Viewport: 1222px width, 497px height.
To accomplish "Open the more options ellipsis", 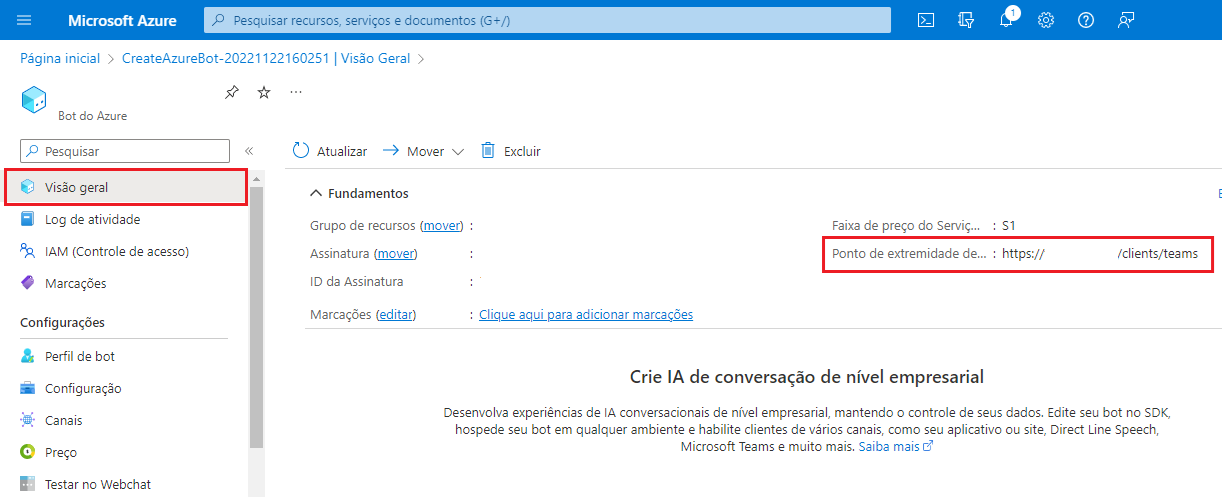I will coord(296,91).
